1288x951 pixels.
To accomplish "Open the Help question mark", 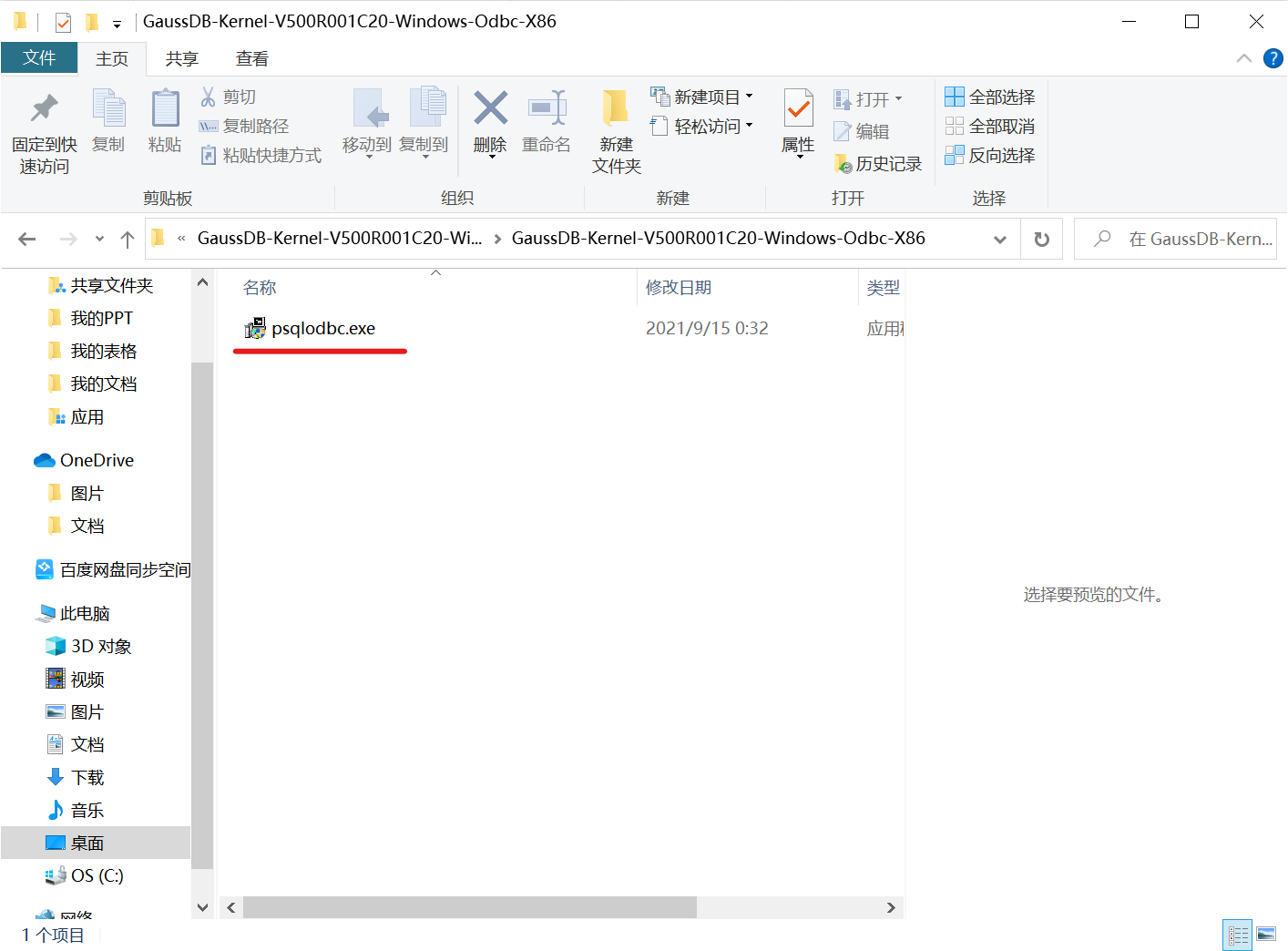I will pyautogui.click(x=1273, y=58).
